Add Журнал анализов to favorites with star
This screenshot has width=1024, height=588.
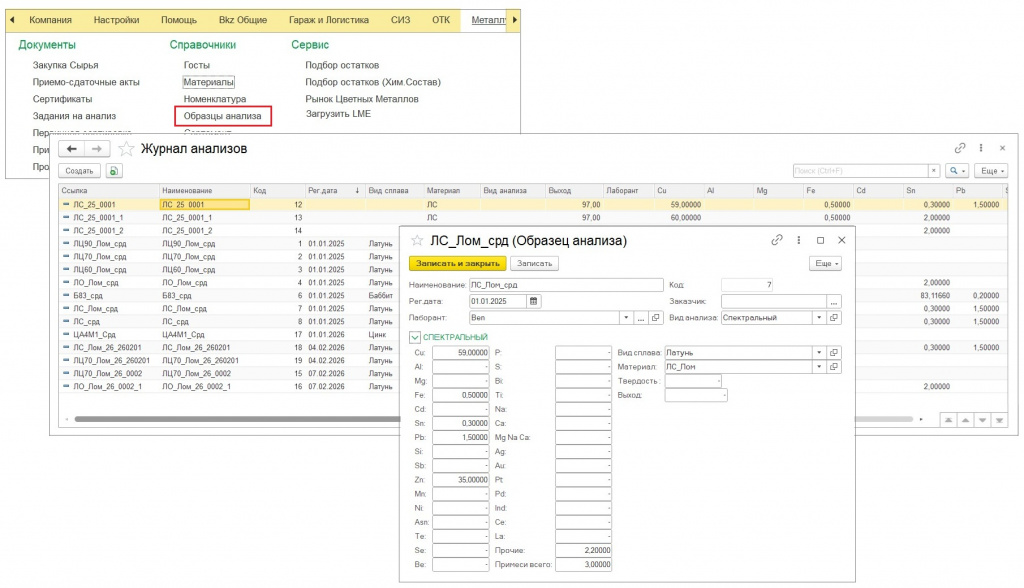[x=127, y=148]
